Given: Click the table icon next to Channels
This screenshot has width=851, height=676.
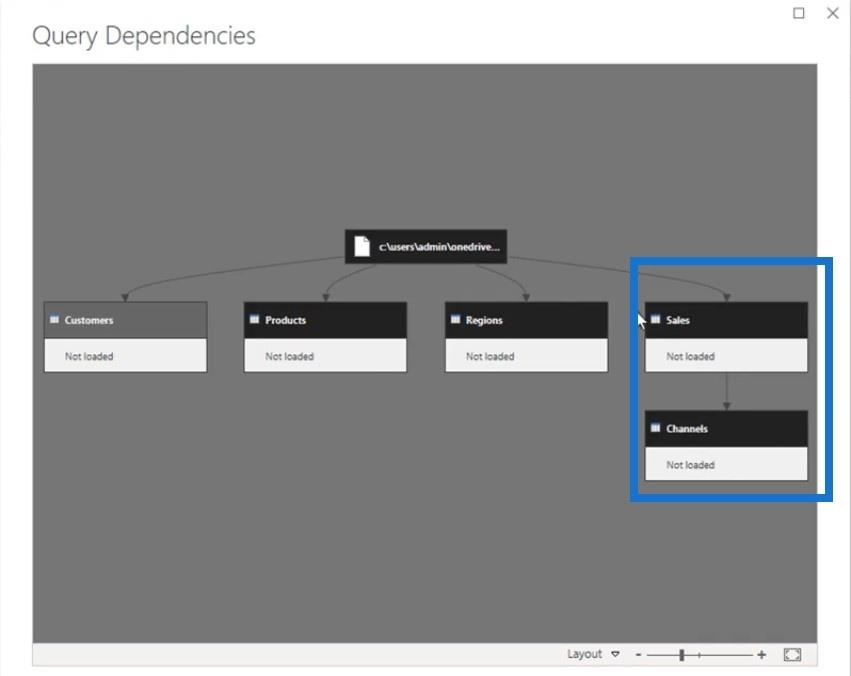Looking at the screenshot, I should pyautogui.click(x=656, y=428).
